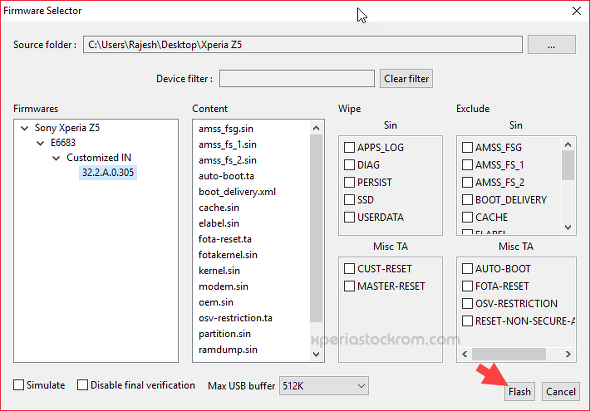Collapse the E6683 tree node
The width and height of the screenshot is (590, 411).
[40, 143]
